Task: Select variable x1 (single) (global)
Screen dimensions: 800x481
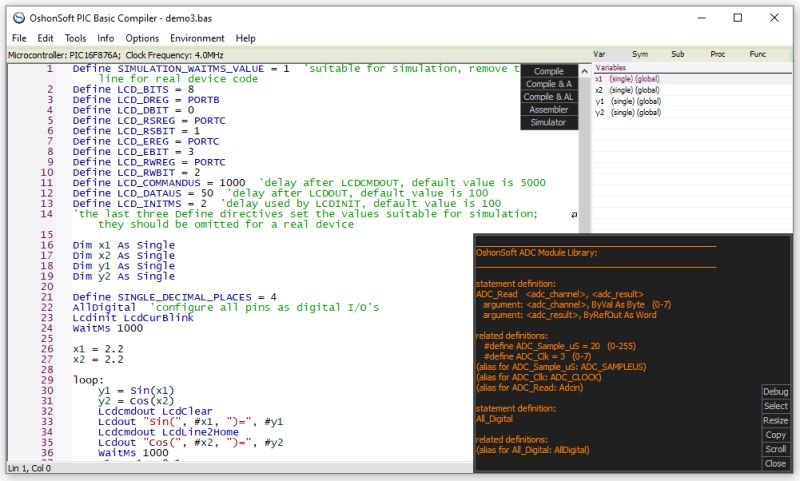Action: [x=692, y=79]
